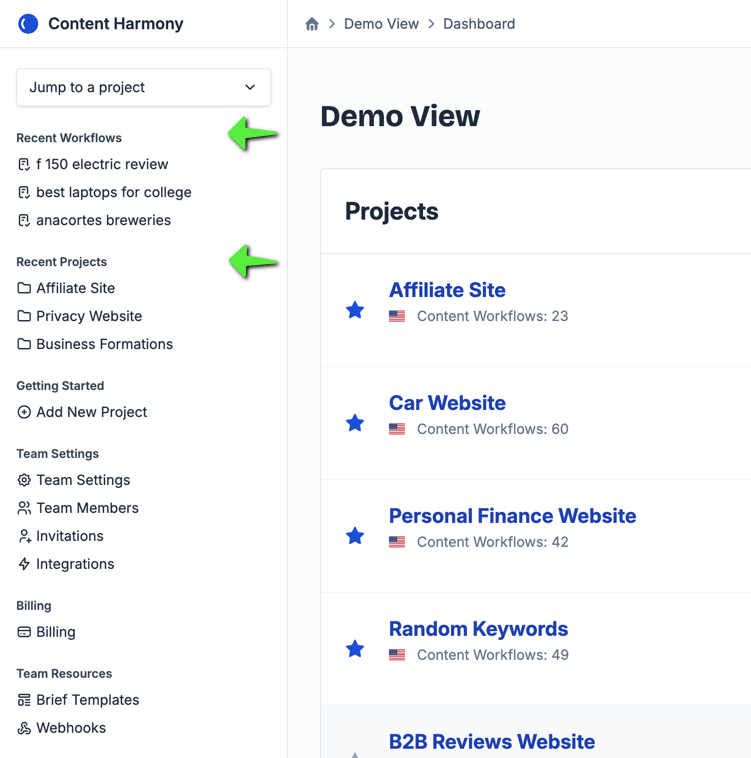Click US flag icon under Random Keywords
The width and height of the screenshot is (751, 758).
pyautogui.click(x=397, y=655)
